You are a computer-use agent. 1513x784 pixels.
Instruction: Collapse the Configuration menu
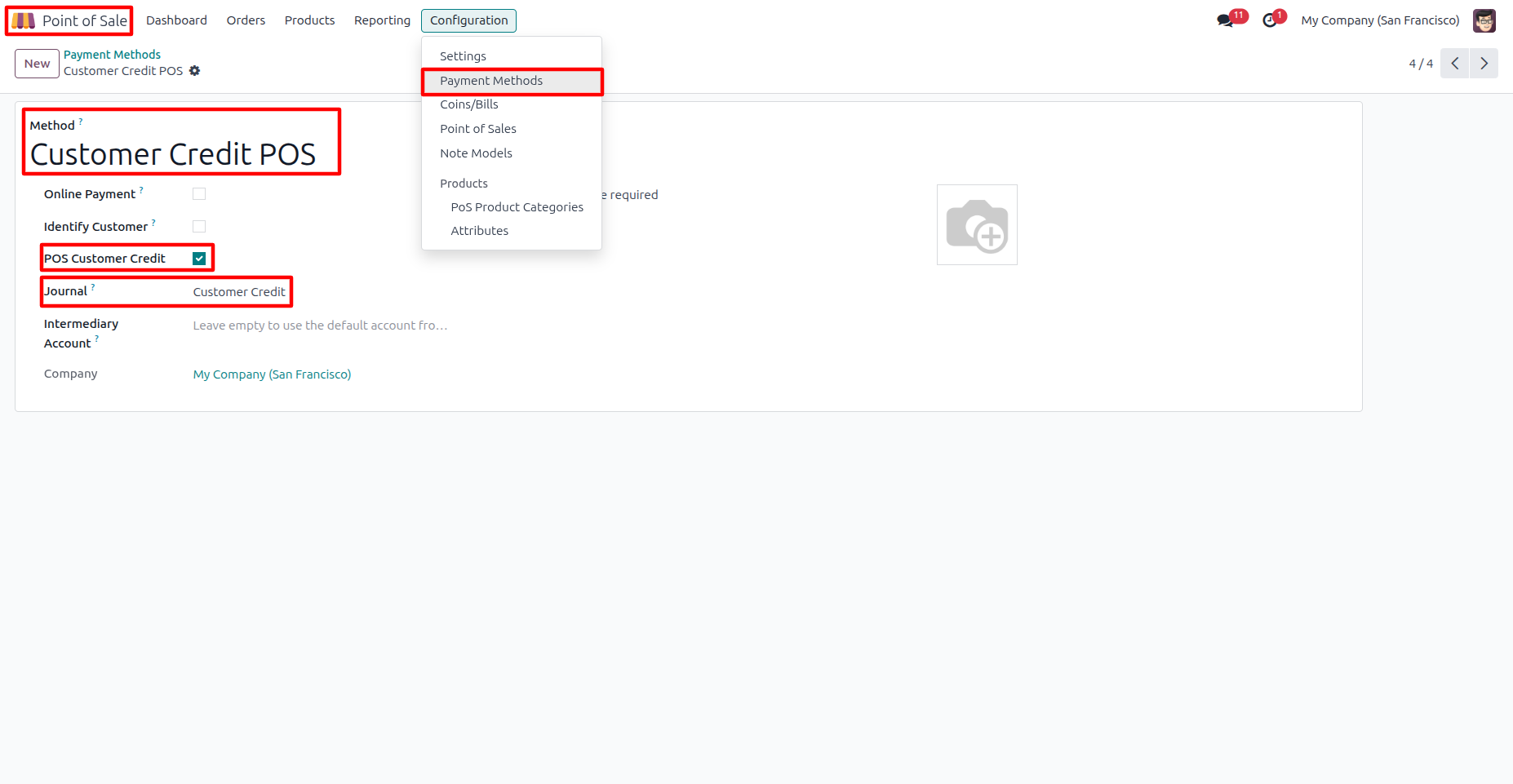(468, 20)
